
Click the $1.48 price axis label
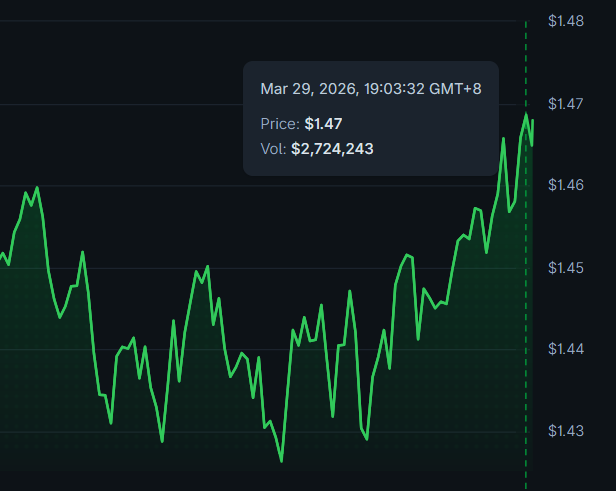pyautogui.click(x=566, y=21)
